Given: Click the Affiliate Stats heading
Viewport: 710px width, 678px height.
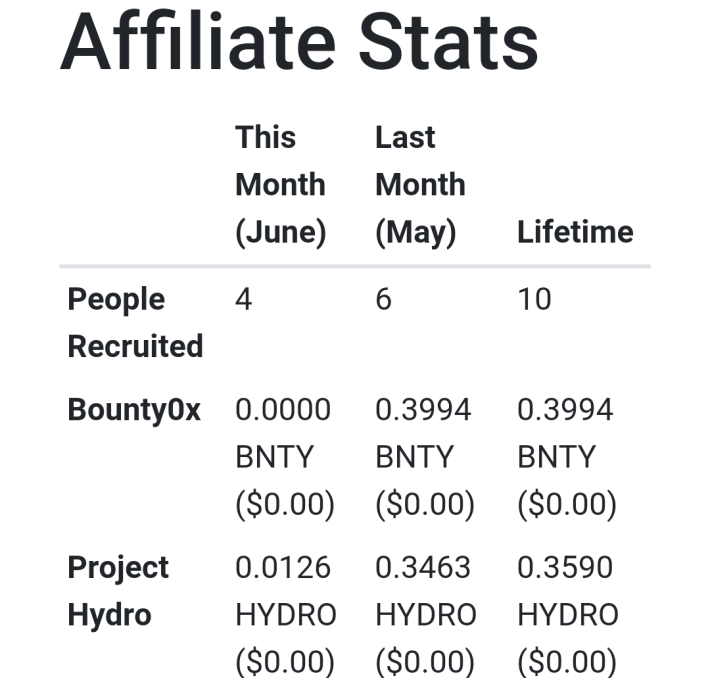Looking at the screenshot, I should point(299,42).
